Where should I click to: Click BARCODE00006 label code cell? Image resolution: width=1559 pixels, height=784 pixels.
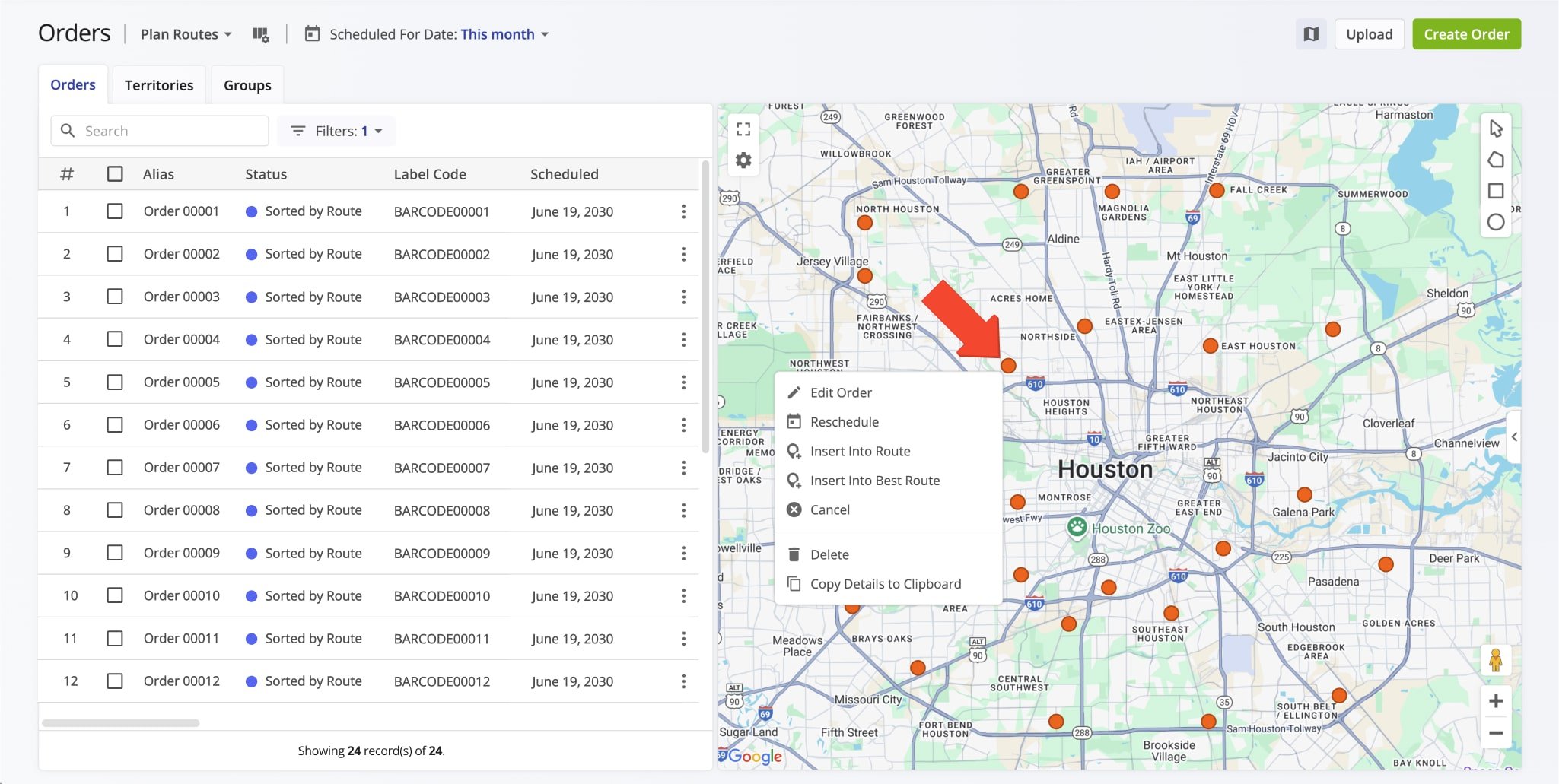[442, 425]
